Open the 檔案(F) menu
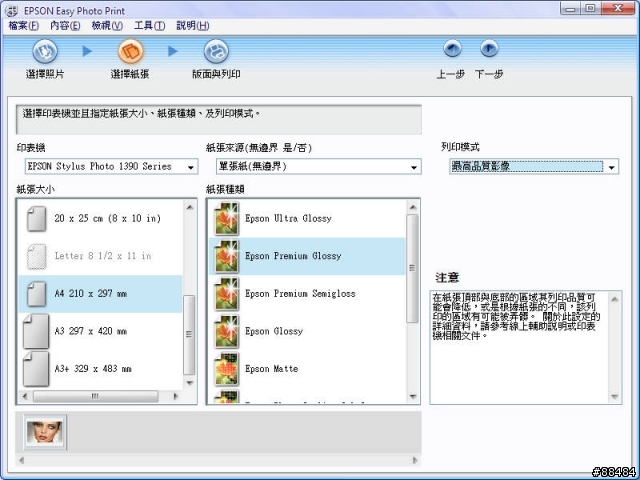 24,26
